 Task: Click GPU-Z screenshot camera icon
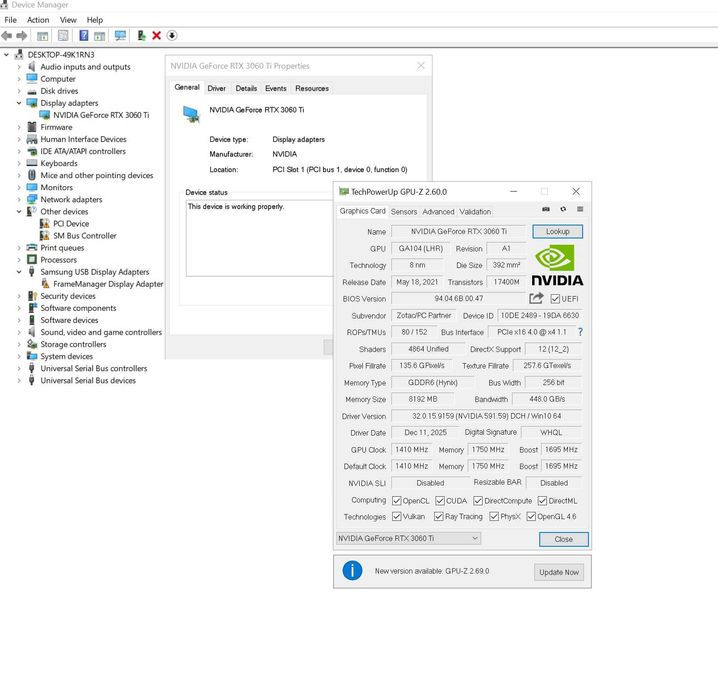point(546,209)
